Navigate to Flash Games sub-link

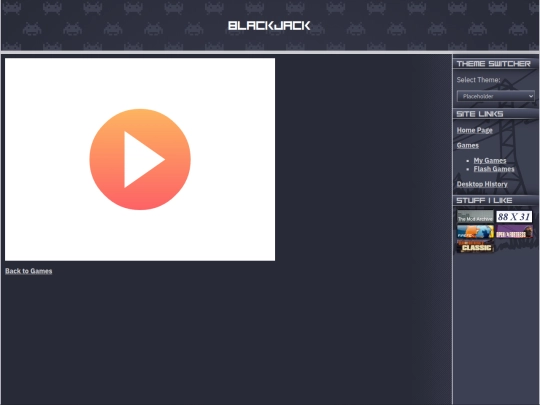[494, 169]
